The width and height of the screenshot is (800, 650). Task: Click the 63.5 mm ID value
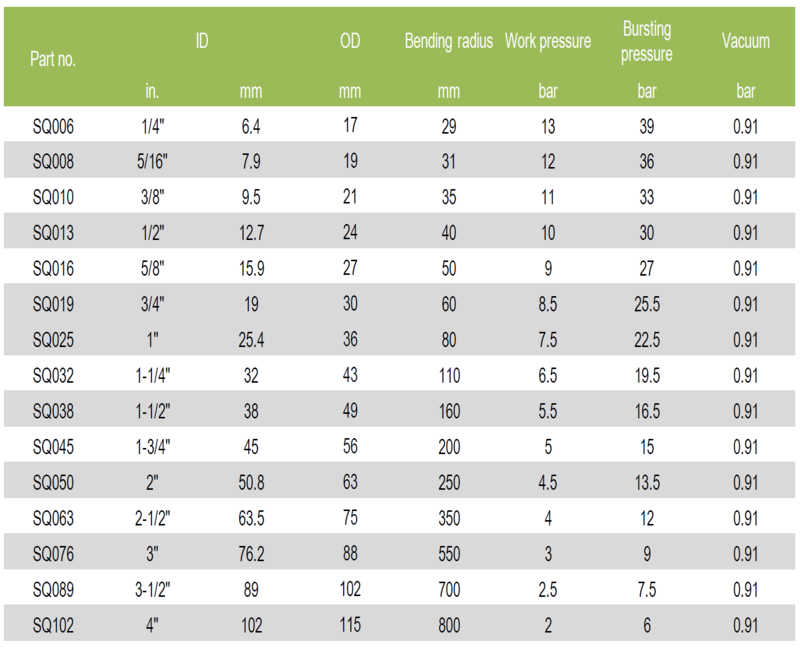(250, 518)
